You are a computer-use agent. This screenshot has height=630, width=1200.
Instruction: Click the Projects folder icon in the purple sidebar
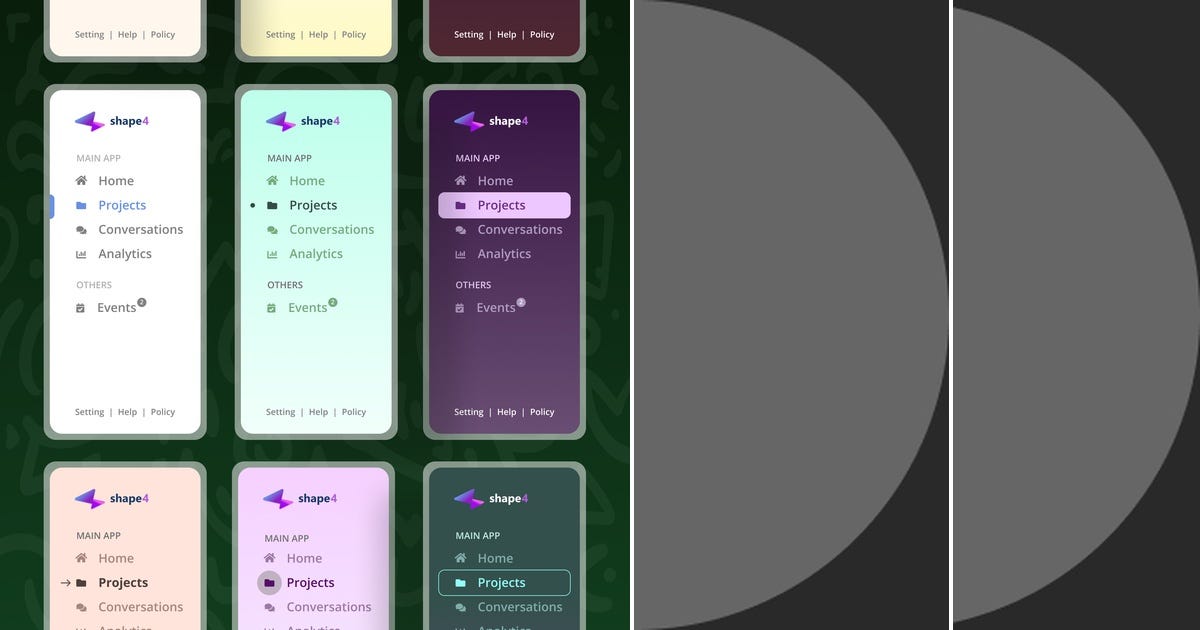(461, 205)
